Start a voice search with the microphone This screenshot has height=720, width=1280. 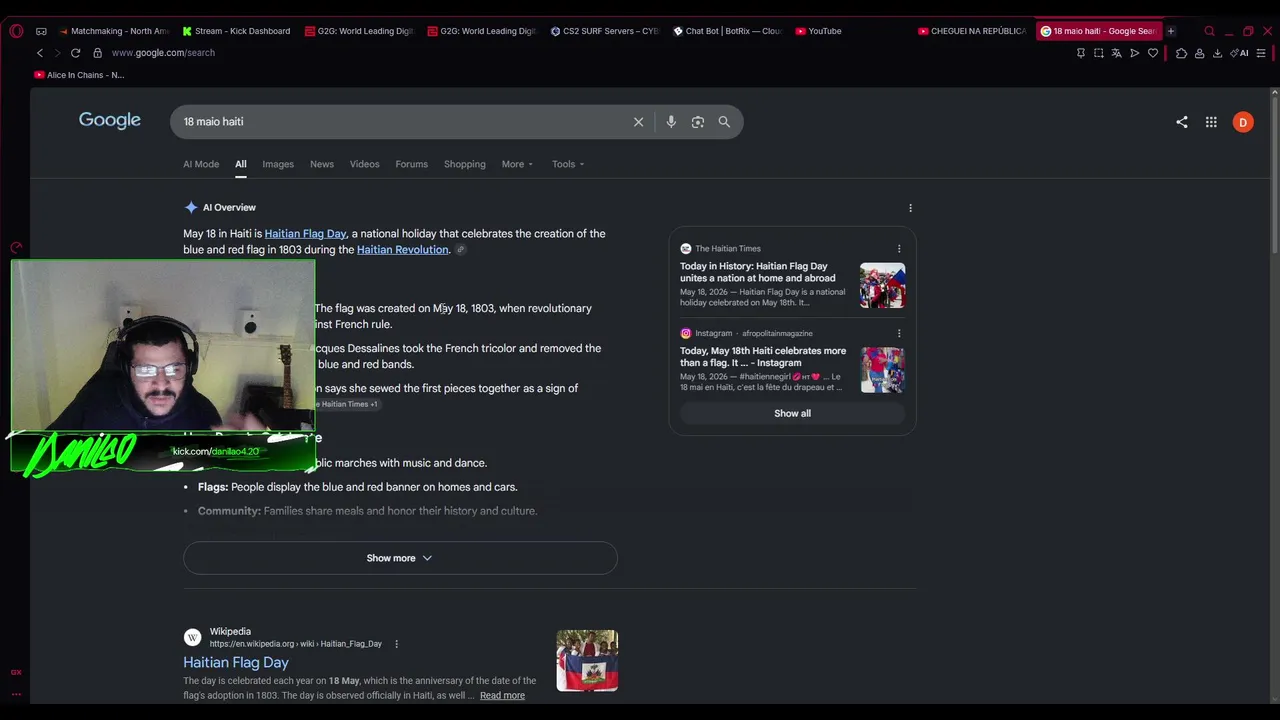[671, 122]
